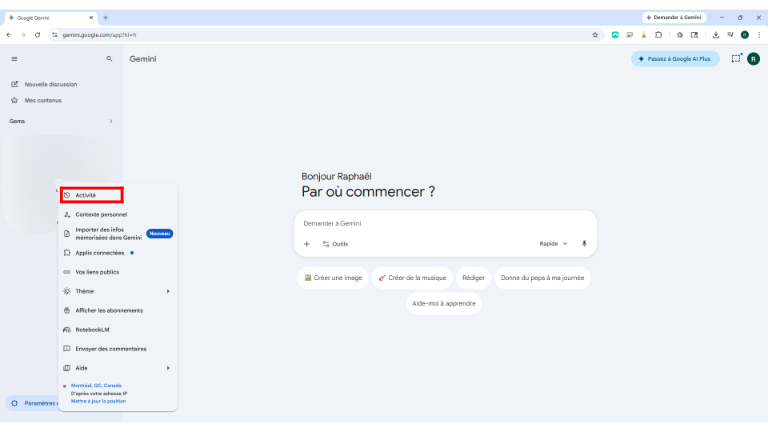The width and height of the screenshot is (768, 432).
Task: Expand the Thème submenu
Action: [167, 291]
